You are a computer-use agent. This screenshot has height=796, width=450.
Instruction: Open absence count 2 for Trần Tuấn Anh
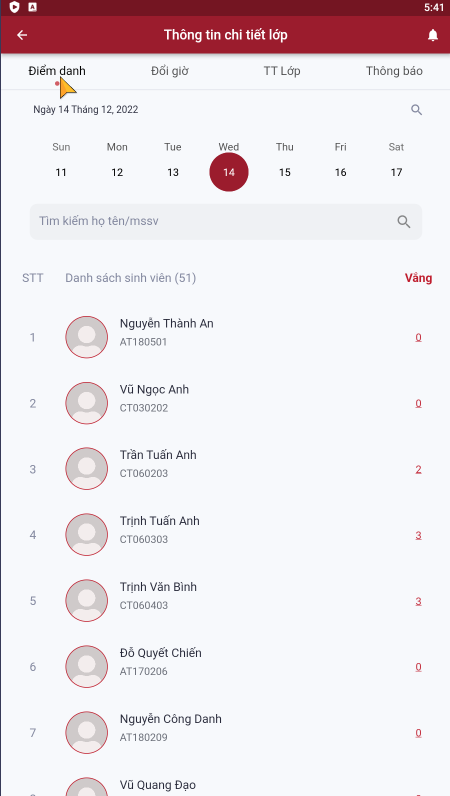[419, 470]
